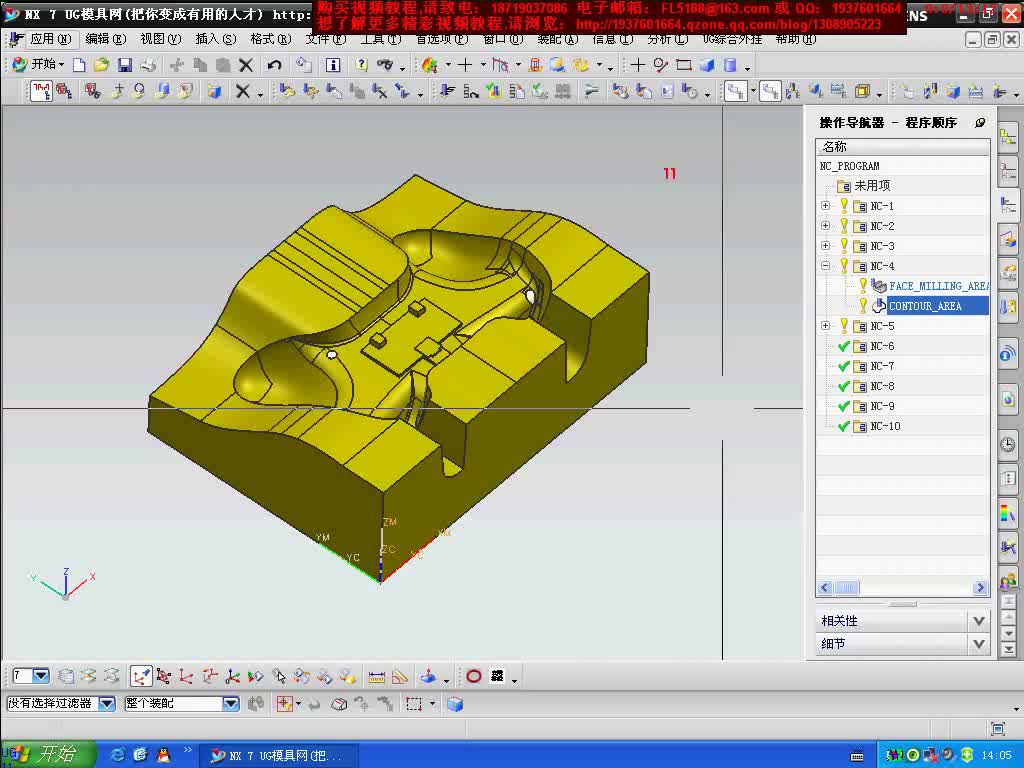Viewport: 1024px width, 768px height.
Task: Open the 视图(V) menu
Action: click(x=161, y=39)
